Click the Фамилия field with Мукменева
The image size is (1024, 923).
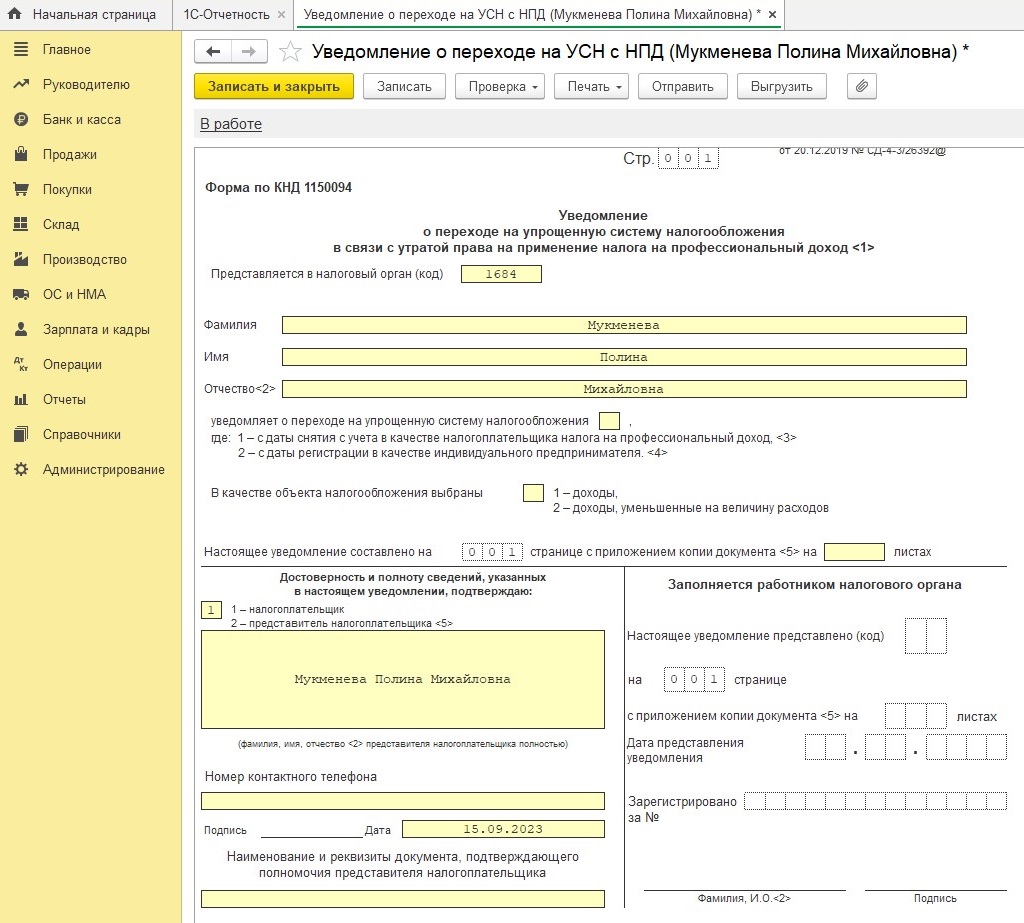coord(624,325)
